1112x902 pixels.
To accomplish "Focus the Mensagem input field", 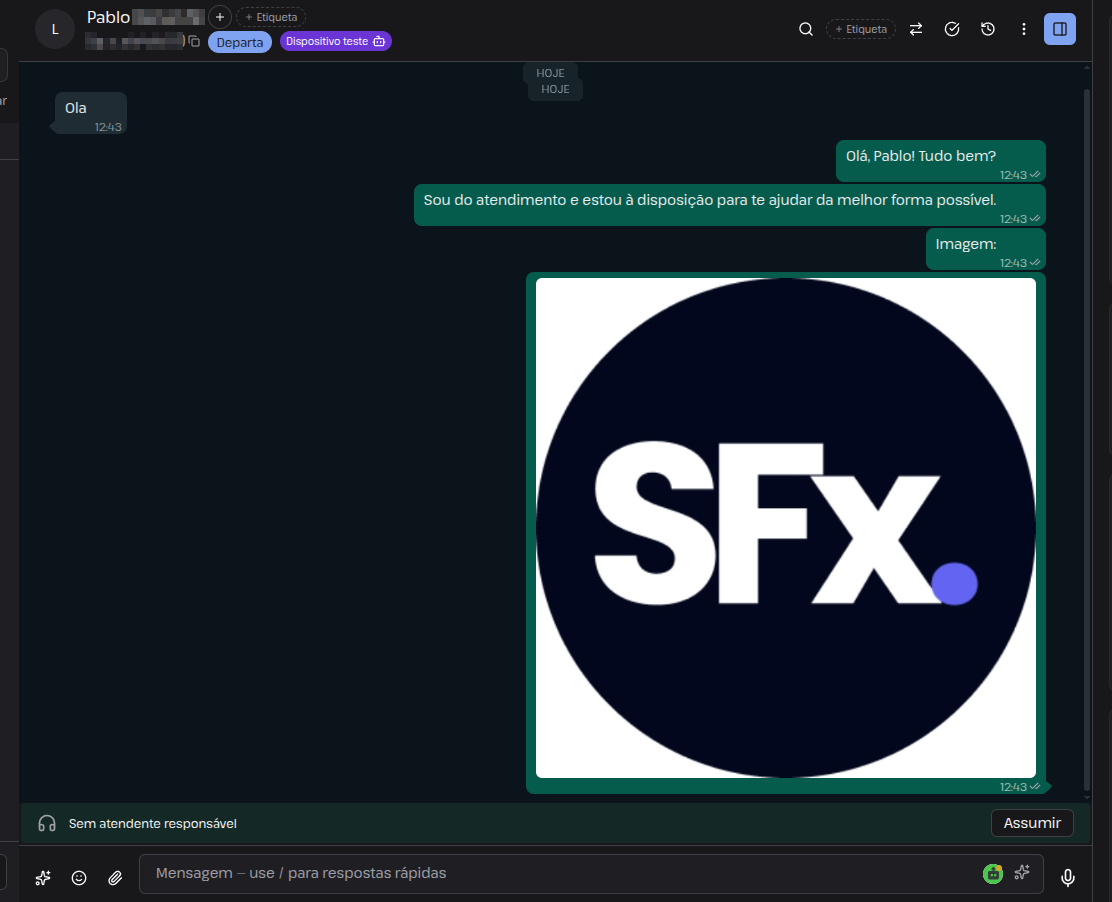I will 591,874.
